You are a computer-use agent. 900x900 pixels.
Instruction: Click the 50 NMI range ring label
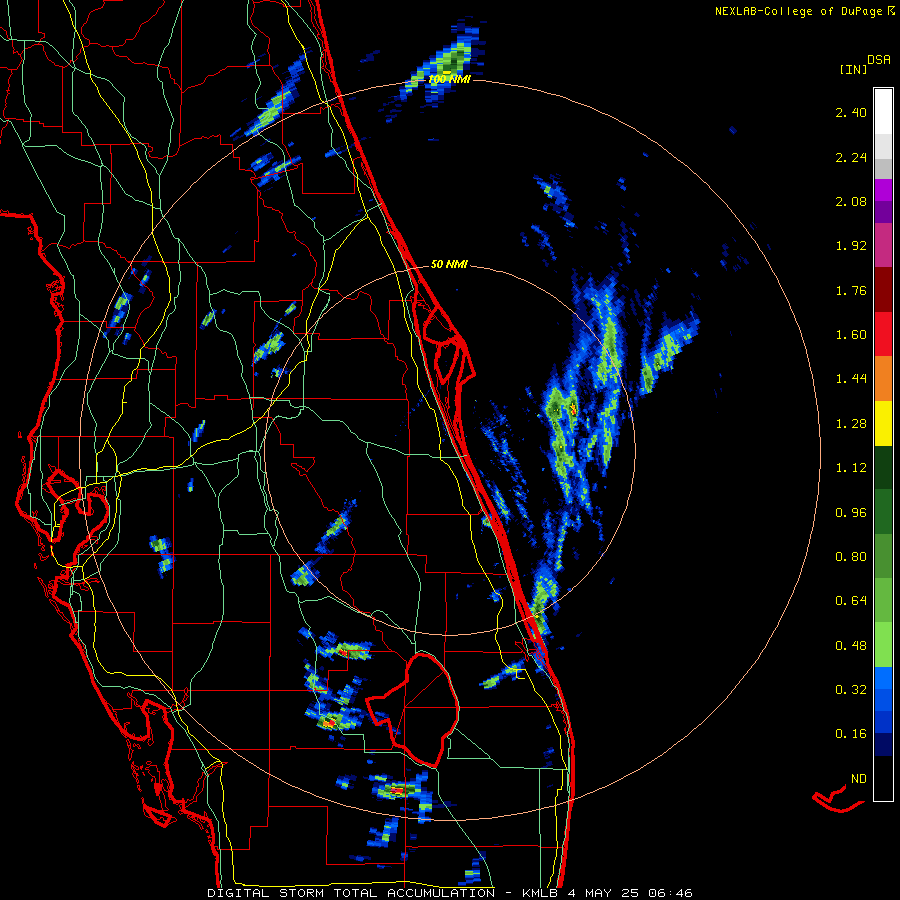[449, 265]
